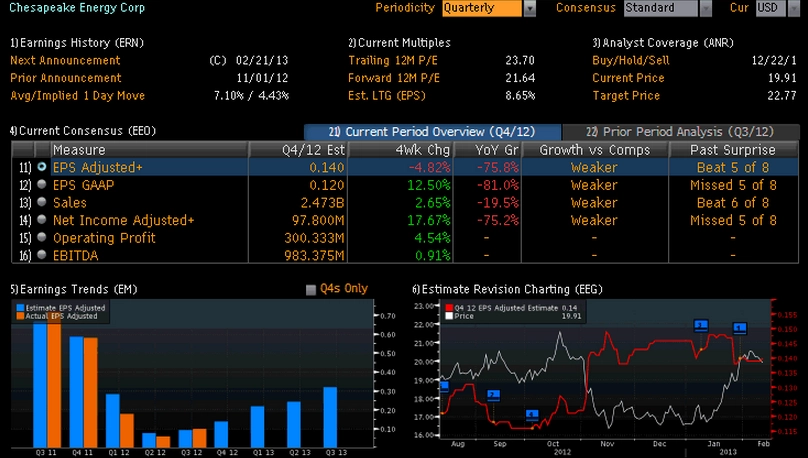
Task: Click the Q3 13 estimate bar
Action: pos(330,417)
